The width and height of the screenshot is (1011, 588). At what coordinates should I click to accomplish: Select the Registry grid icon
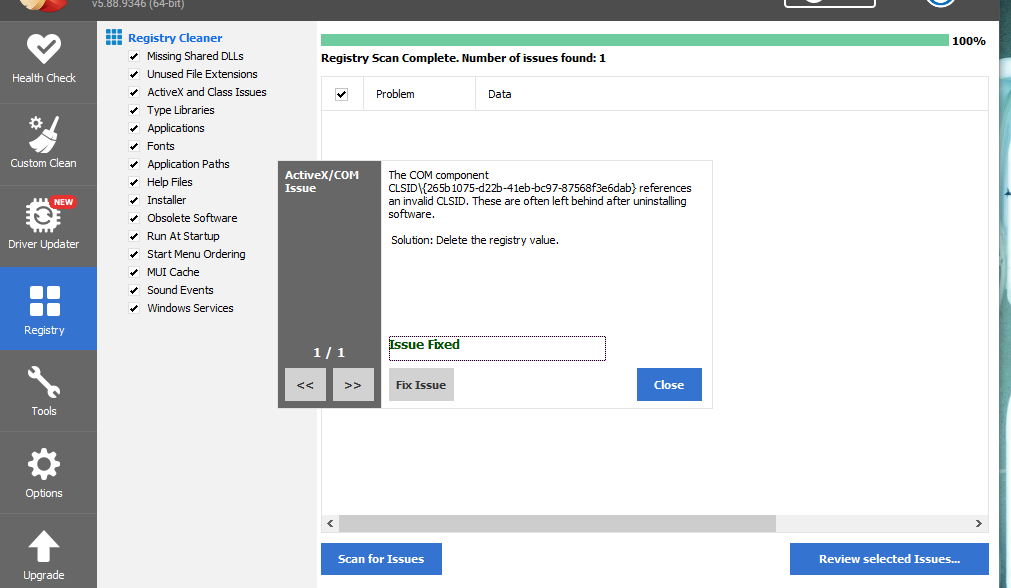(x=44, y=301)
